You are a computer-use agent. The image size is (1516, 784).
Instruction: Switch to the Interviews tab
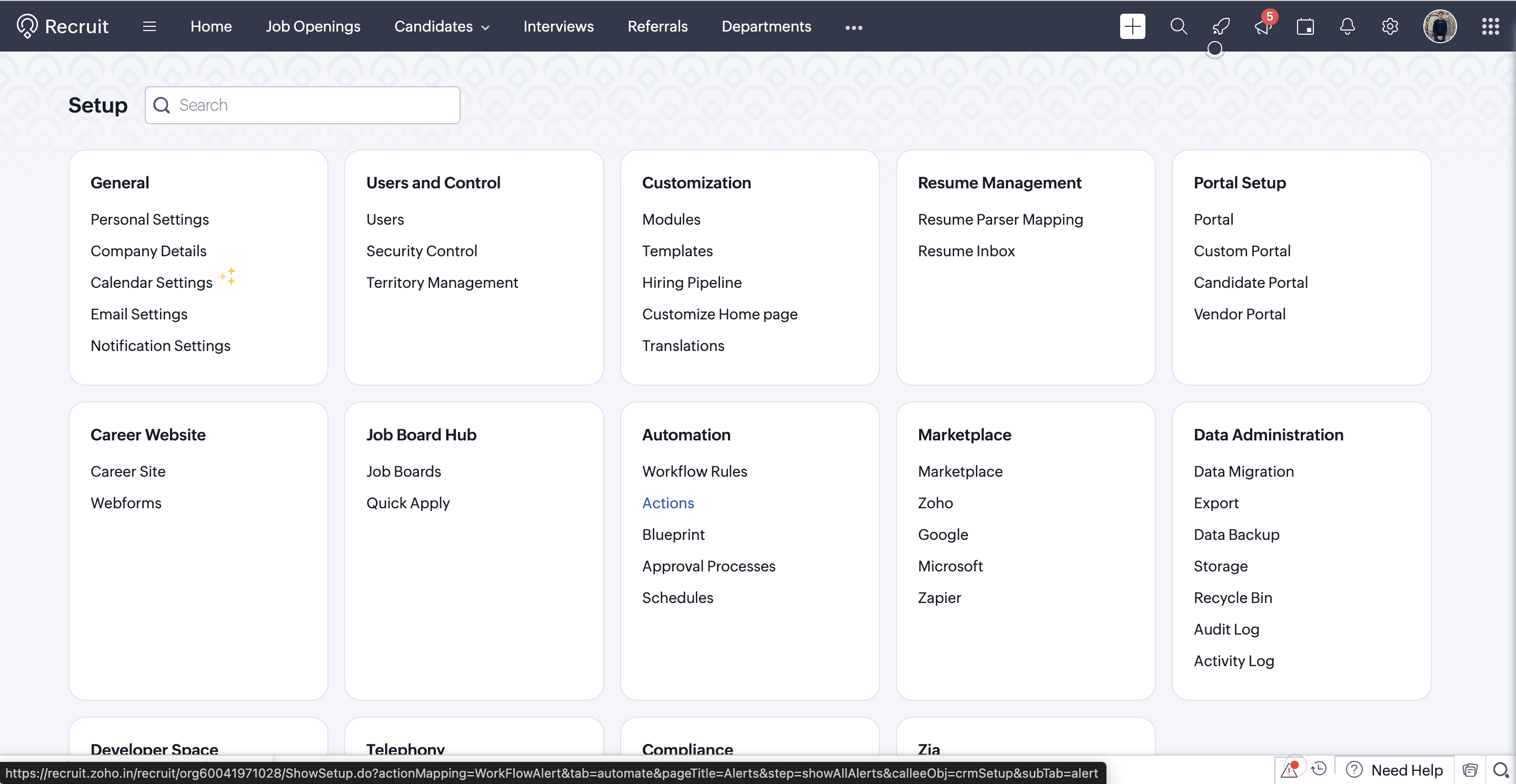pyautogui.click(x=558, y=26)
